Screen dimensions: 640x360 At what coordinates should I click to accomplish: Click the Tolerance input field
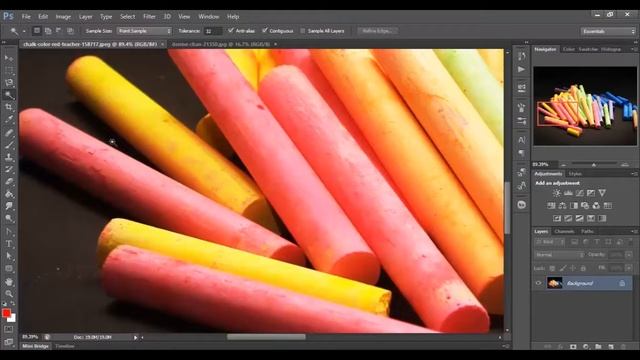click(x=213, y=31)
